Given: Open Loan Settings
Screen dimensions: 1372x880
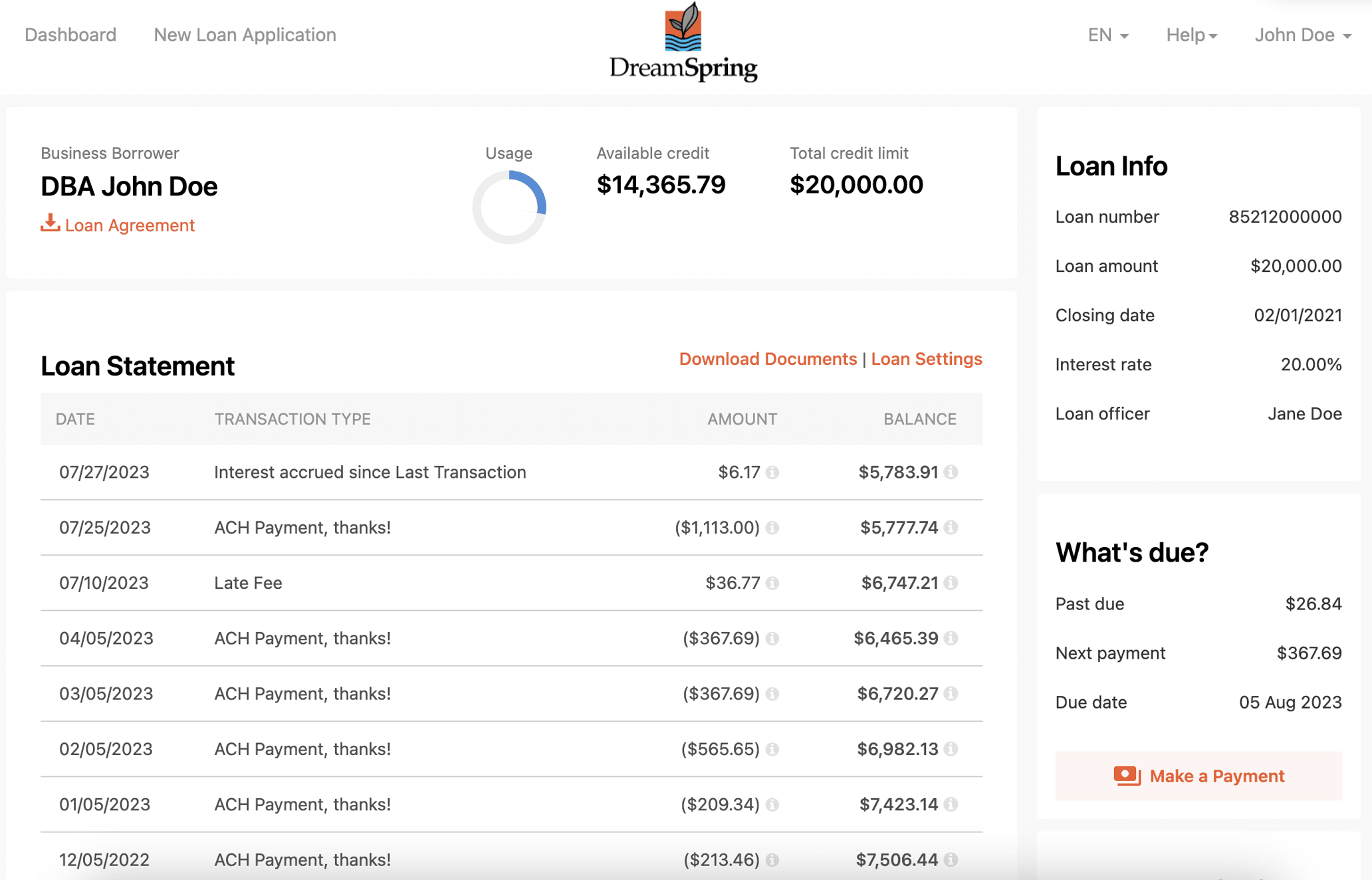Looking at the screenshot, I should click(x=927, y=358).
